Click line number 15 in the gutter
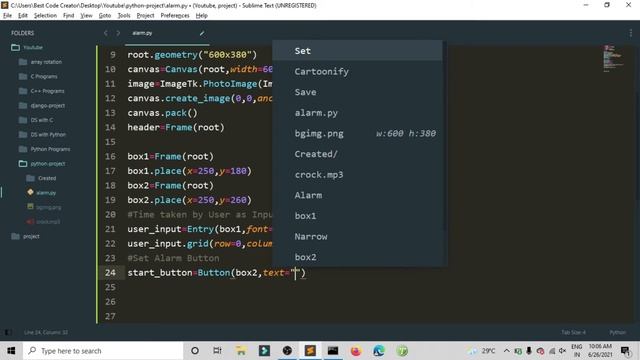This screenshot has height=360, width=640. pyautogui.click(x=110, y=142)
